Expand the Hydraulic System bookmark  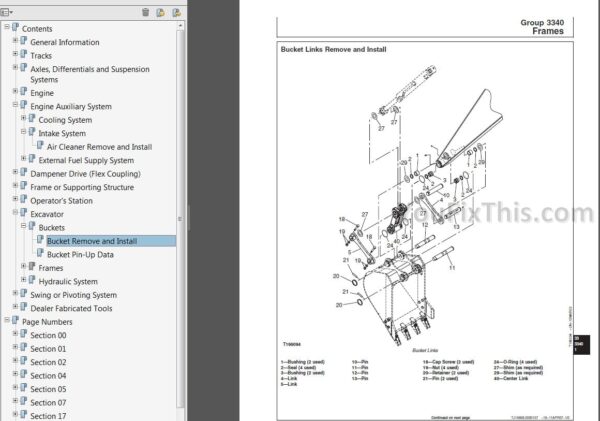(23, 281)
